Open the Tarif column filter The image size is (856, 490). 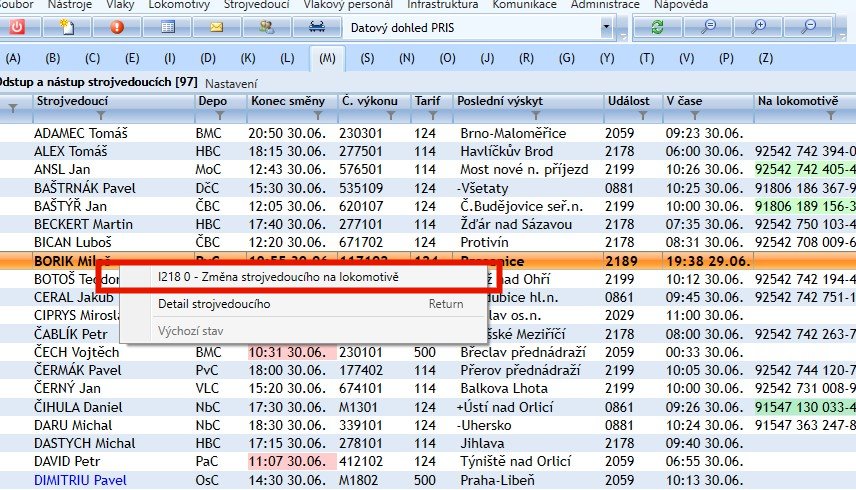tap(431, 116)
